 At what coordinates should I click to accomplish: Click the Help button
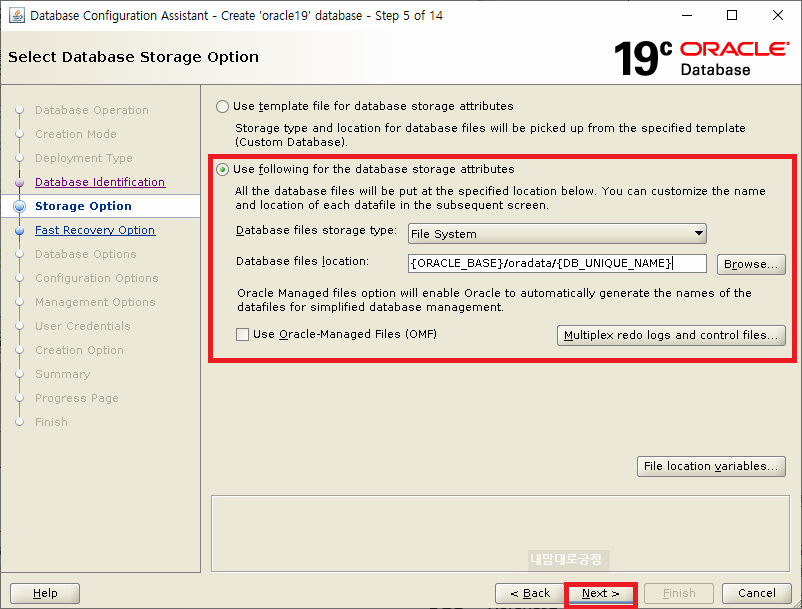[45, 593]
